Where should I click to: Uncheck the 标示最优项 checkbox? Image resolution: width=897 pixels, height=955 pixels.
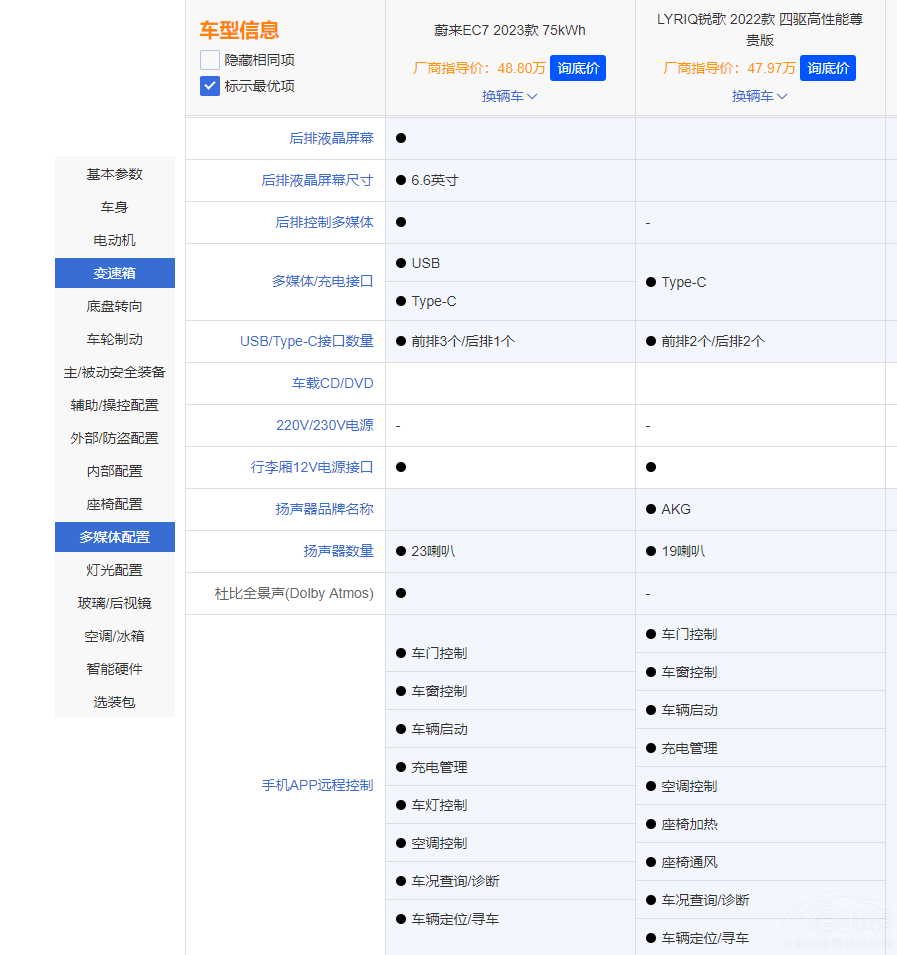[210, 86]
